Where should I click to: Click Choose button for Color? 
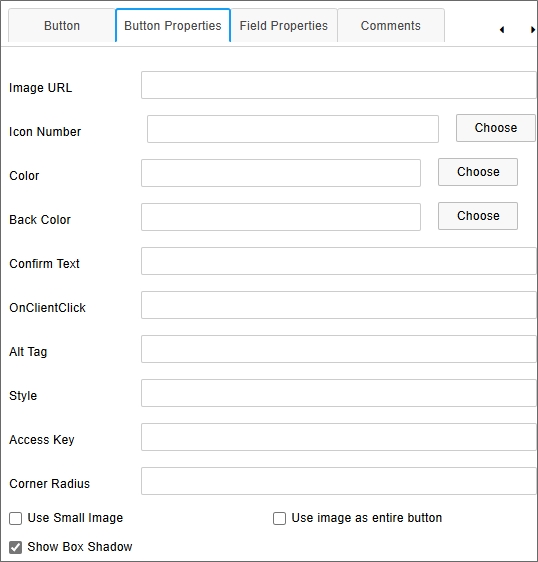coord(478,172)
